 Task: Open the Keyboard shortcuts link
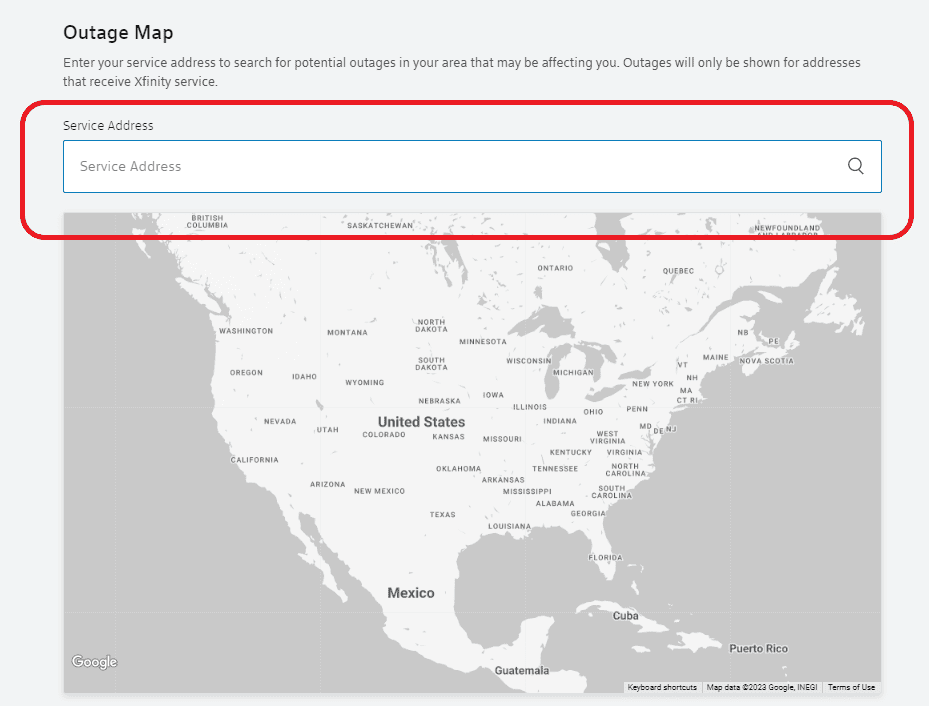coord(662,687)
